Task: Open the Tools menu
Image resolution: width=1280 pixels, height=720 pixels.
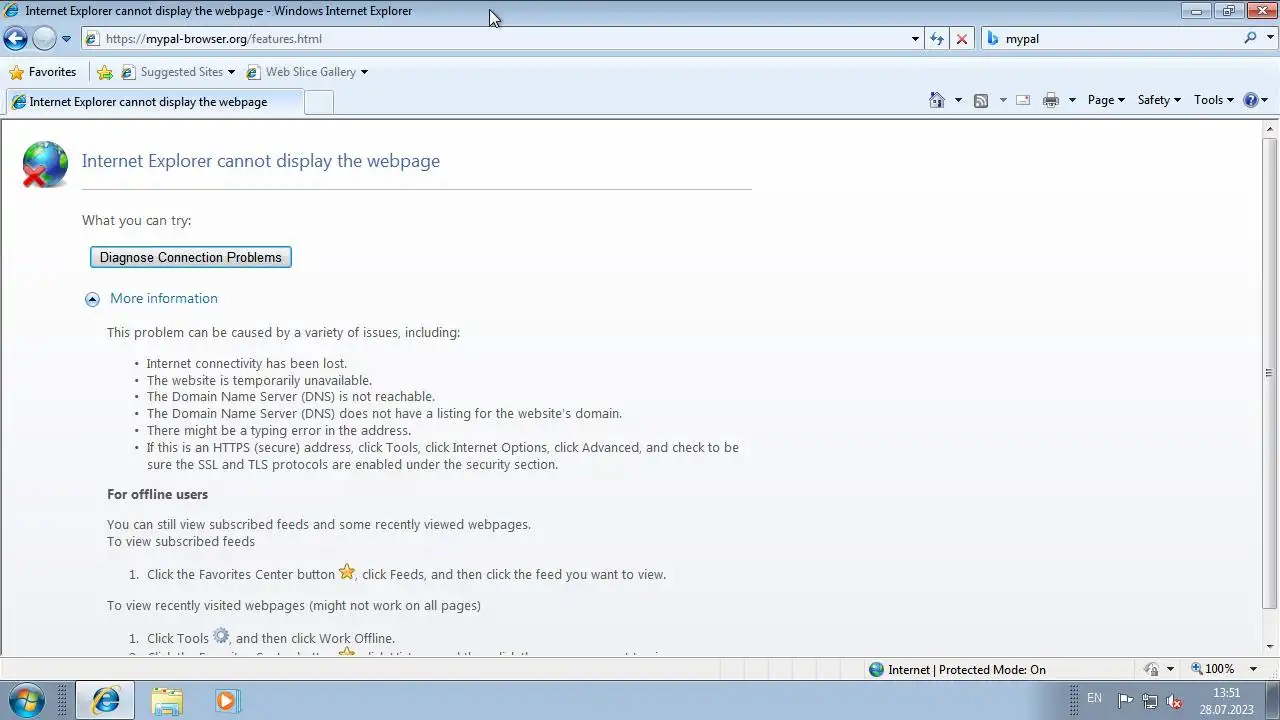Action: click(x=1214, y=100)
